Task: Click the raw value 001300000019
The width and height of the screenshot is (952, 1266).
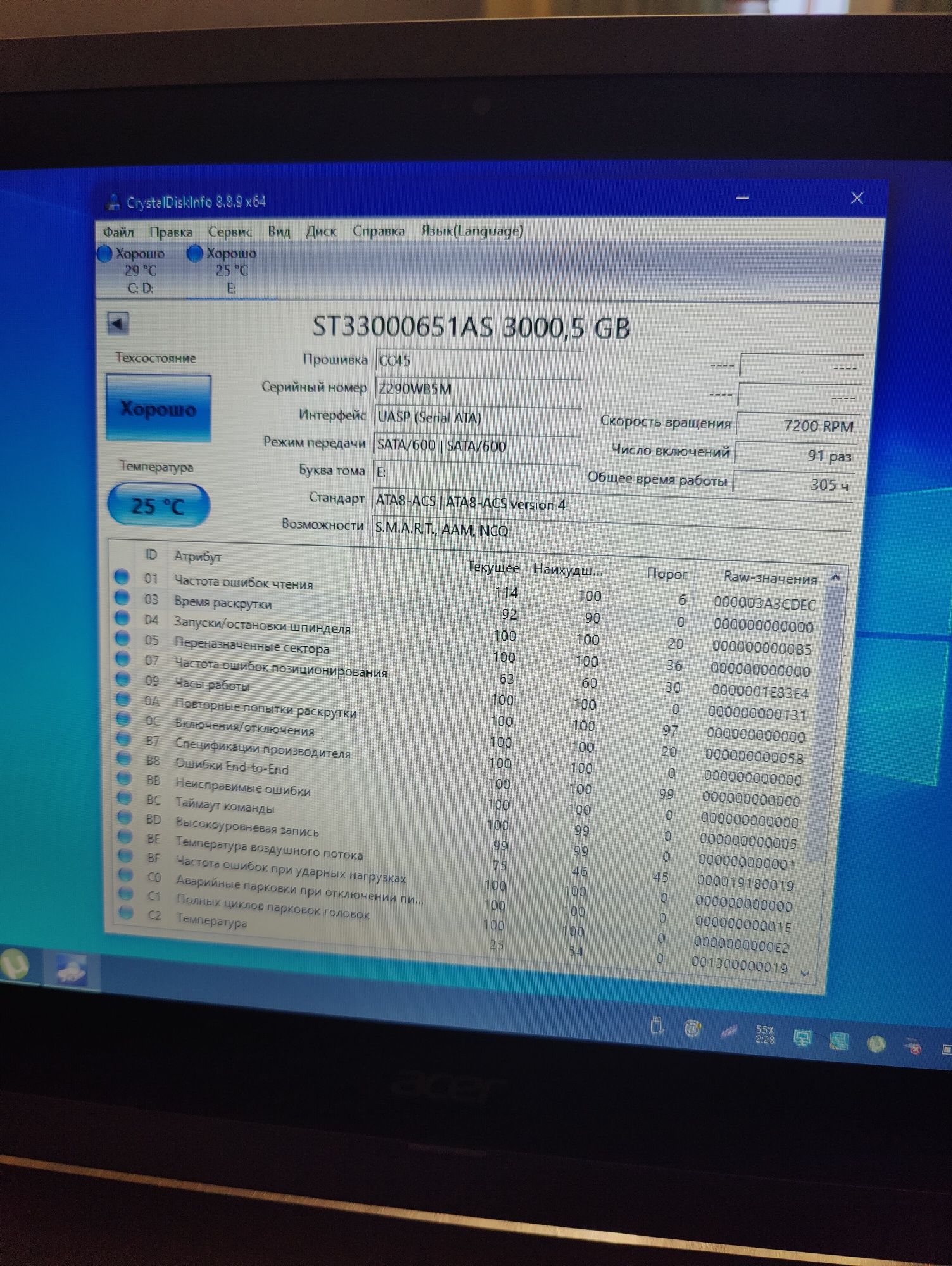Action: coord(739,965)
